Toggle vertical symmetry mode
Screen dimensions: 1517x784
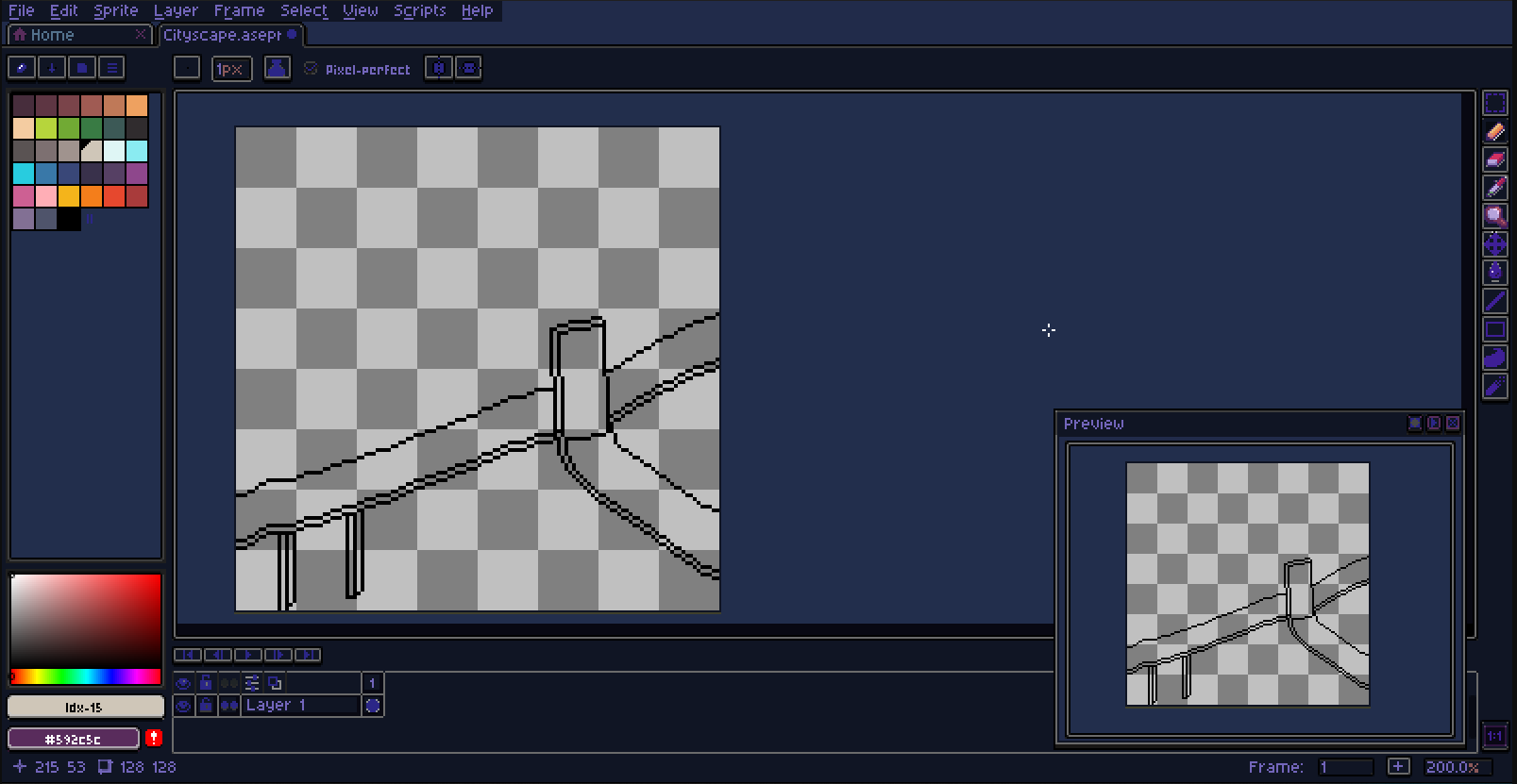click(468, 68)
